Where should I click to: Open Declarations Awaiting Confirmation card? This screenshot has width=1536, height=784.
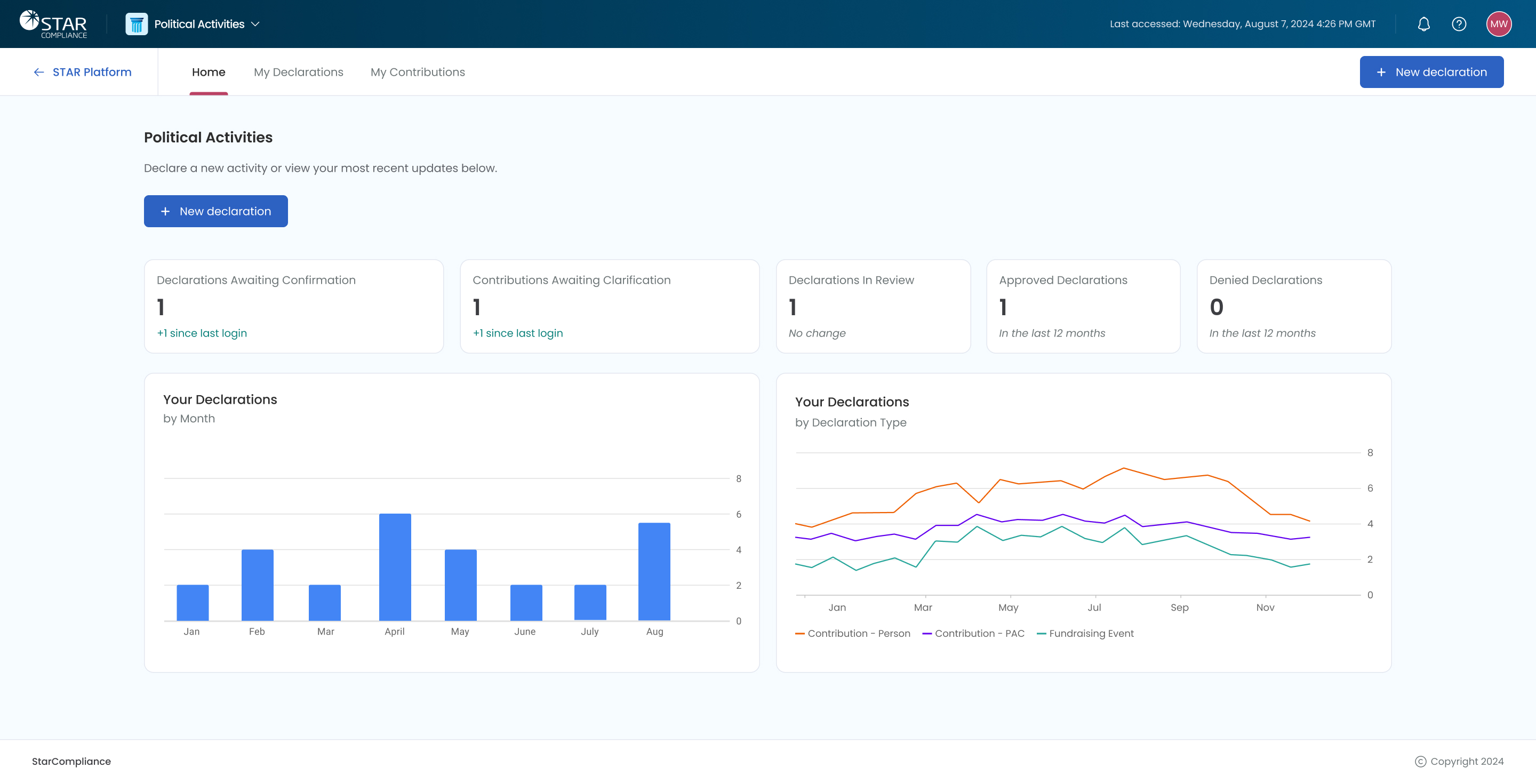pos(293,306)
